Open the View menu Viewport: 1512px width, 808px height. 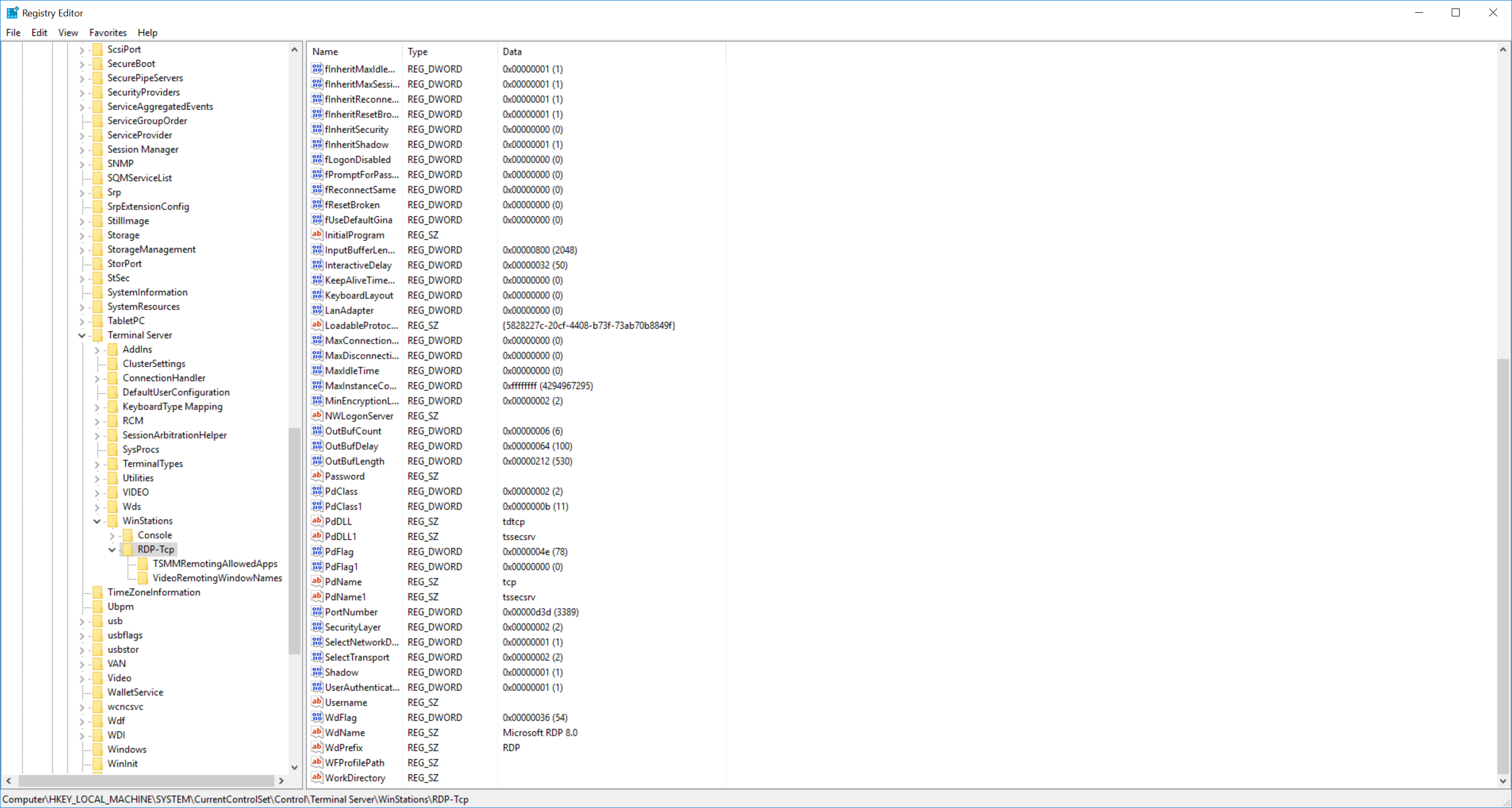[x=68, y=32]
